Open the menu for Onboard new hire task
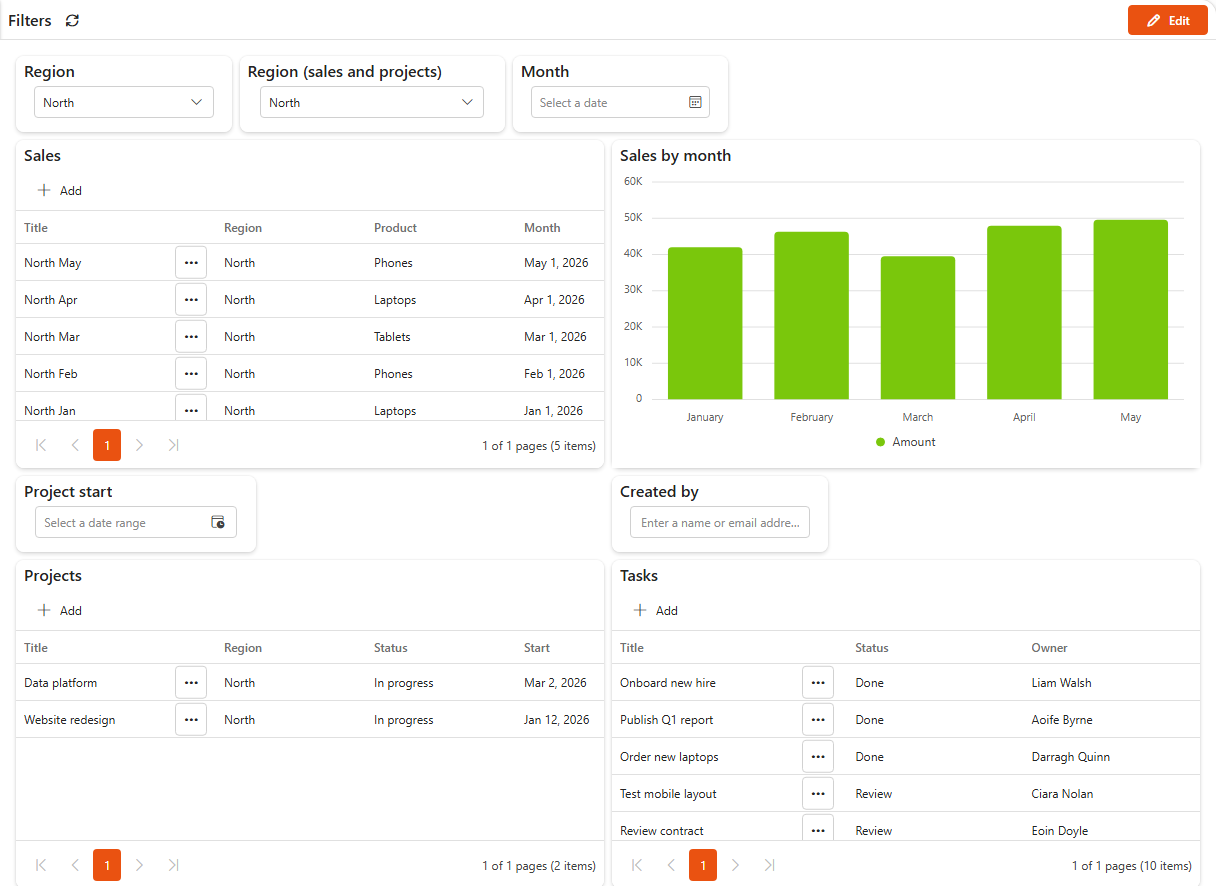The height and width of the screenshot is (886, 1216). tap(818, 683)
